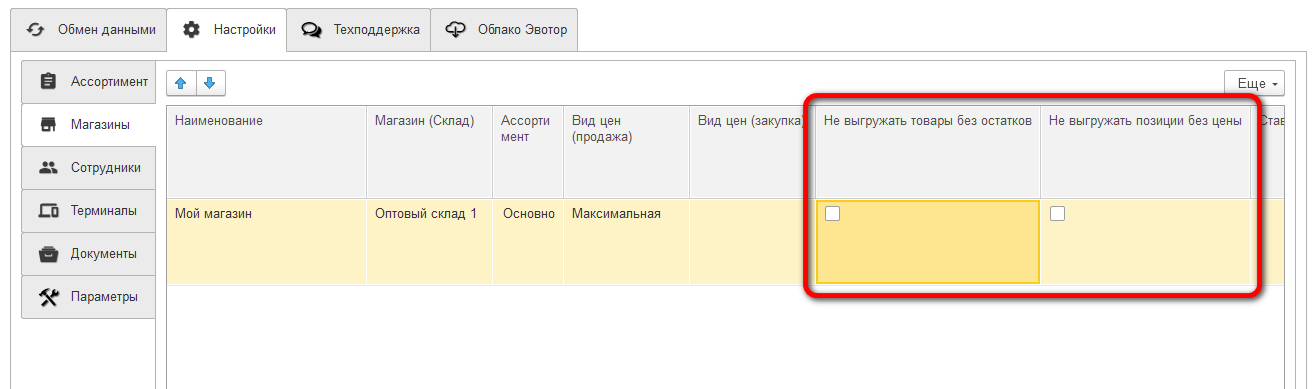Screen dimensions: 1312x389
Task: Select the Оптовый склад 1 cell
Action: pos(429,241)
